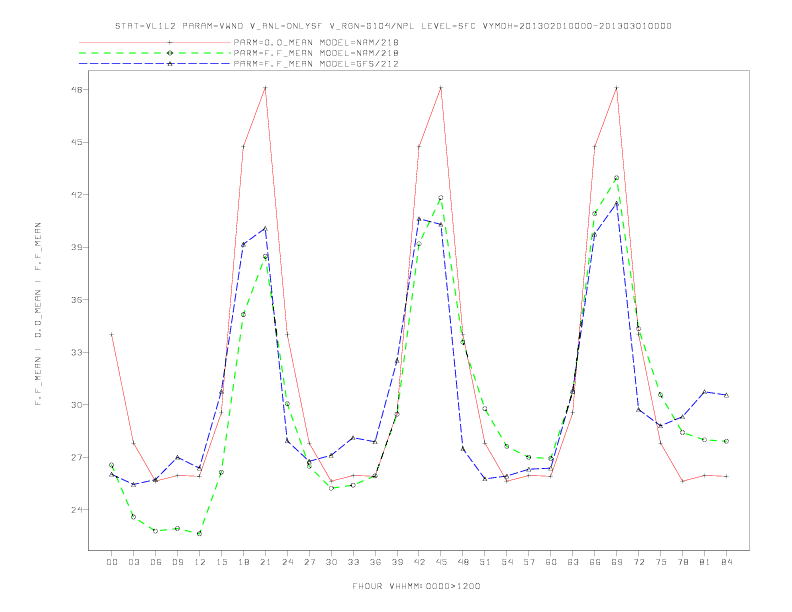The image size is (792, 612).
Task: Click x-axis forecast hour label 81
Action: (705, 562)
